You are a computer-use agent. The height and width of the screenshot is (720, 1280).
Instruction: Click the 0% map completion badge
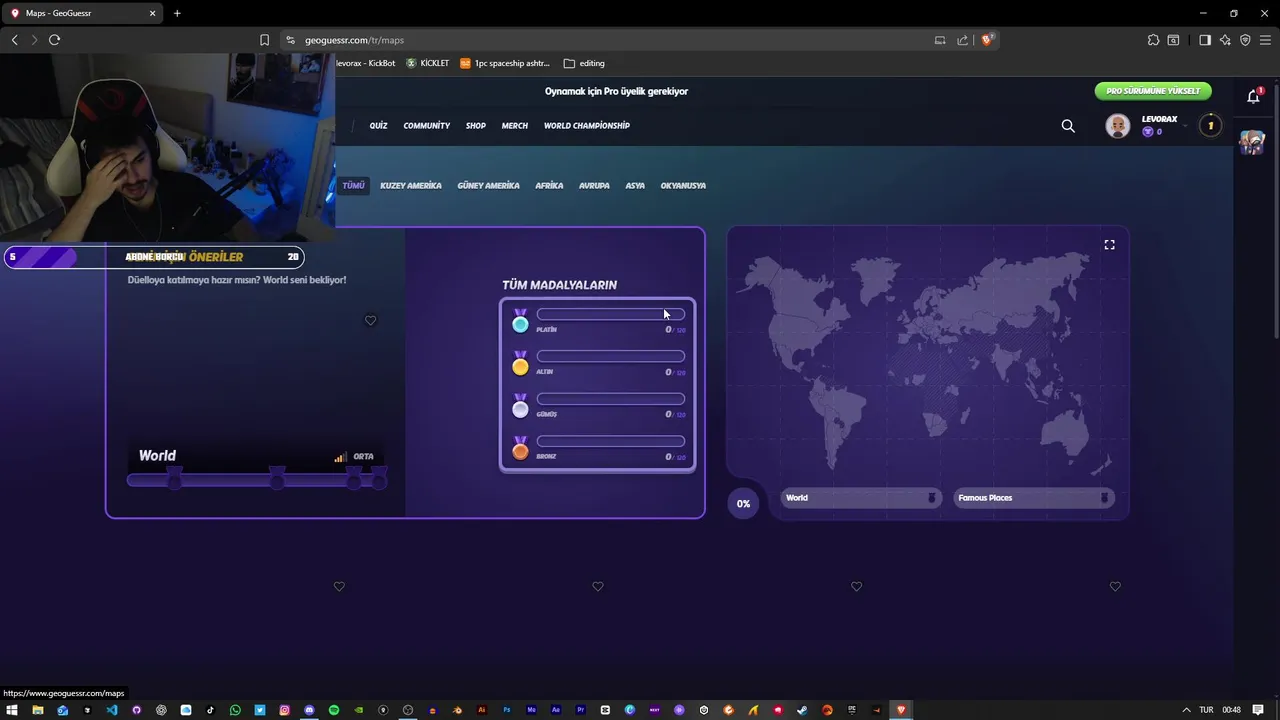pyautogui.click(x=743, y=504)
